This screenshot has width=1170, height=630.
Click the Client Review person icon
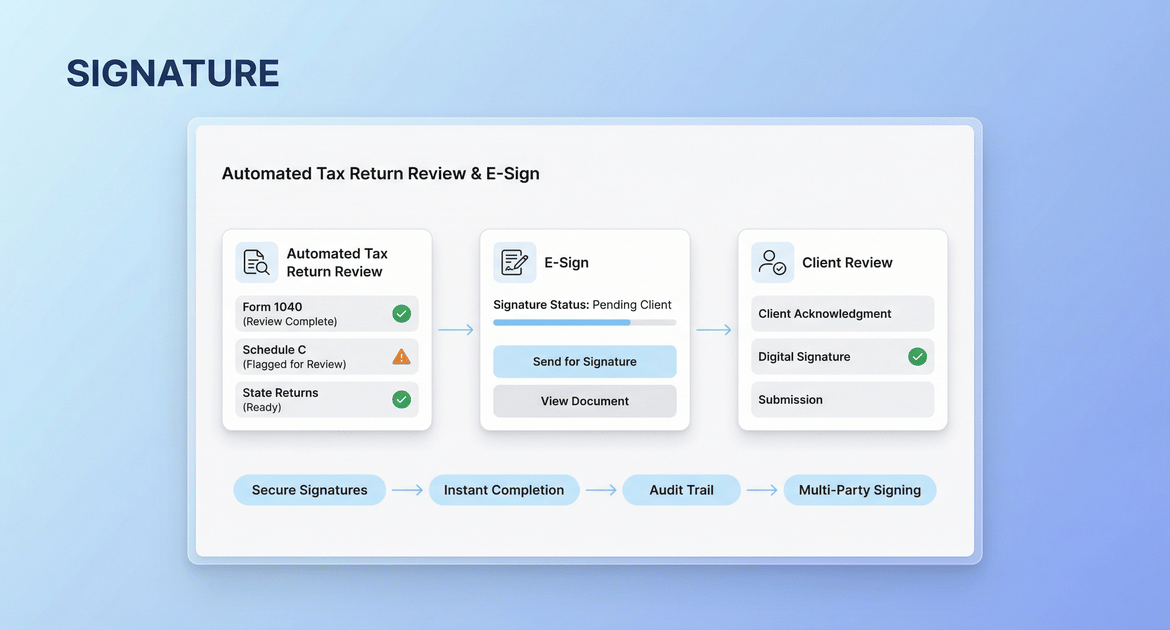point(773,263)
